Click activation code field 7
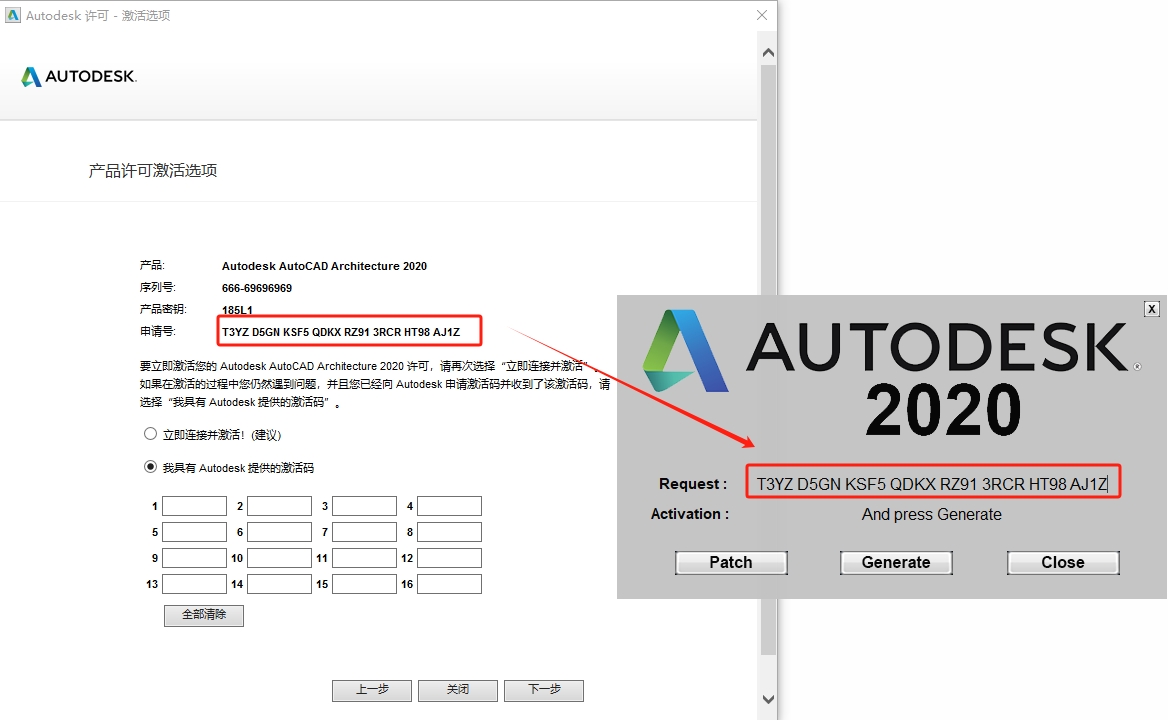 point(364,532)
